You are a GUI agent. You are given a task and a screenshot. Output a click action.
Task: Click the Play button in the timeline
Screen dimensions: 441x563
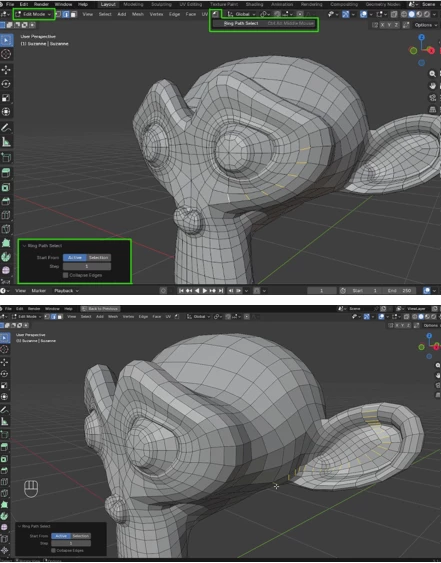205,290
